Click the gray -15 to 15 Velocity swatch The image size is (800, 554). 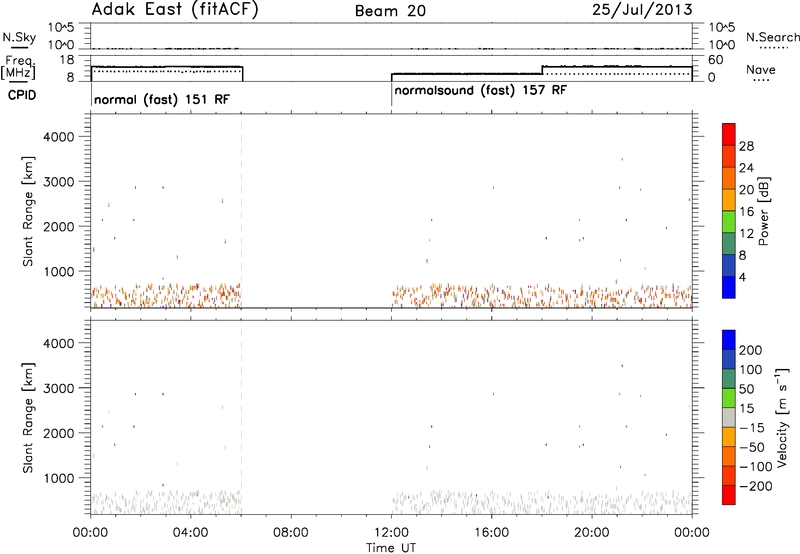coord(729,418)
